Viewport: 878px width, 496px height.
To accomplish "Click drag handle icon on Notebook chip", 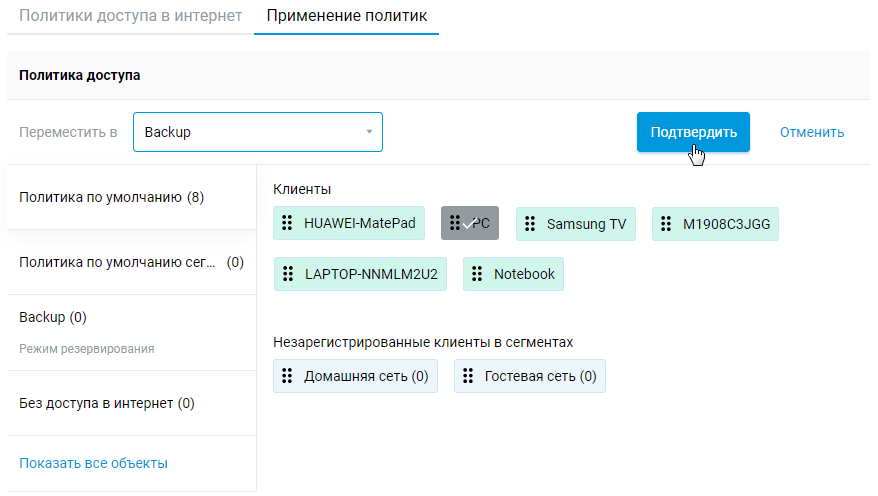I will 477,274.
